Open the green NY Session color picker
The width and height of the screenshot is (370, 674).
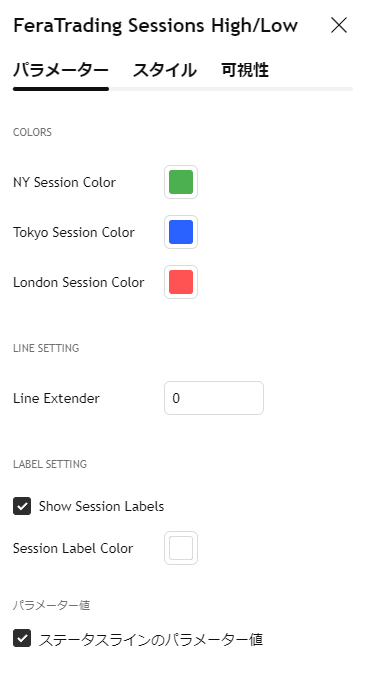click(x=181, y=182)
